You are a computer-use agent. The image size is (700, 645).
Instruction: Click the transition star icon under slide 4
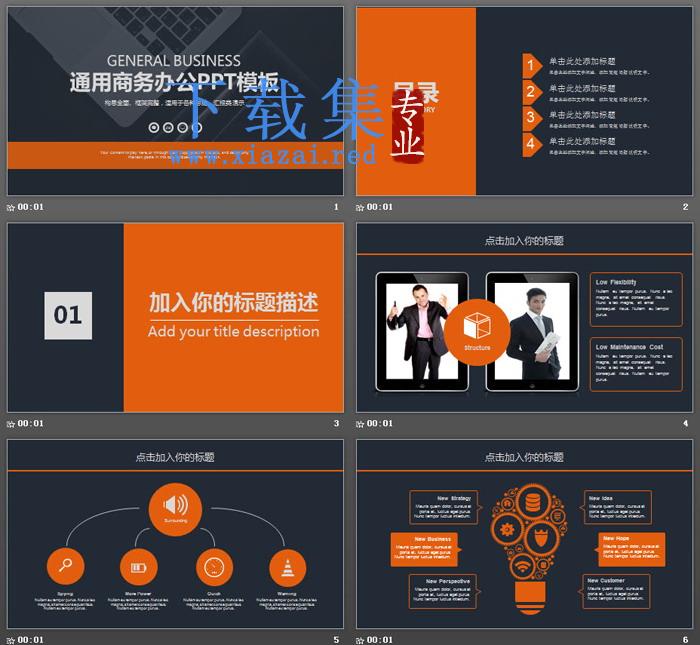[360, 424]
